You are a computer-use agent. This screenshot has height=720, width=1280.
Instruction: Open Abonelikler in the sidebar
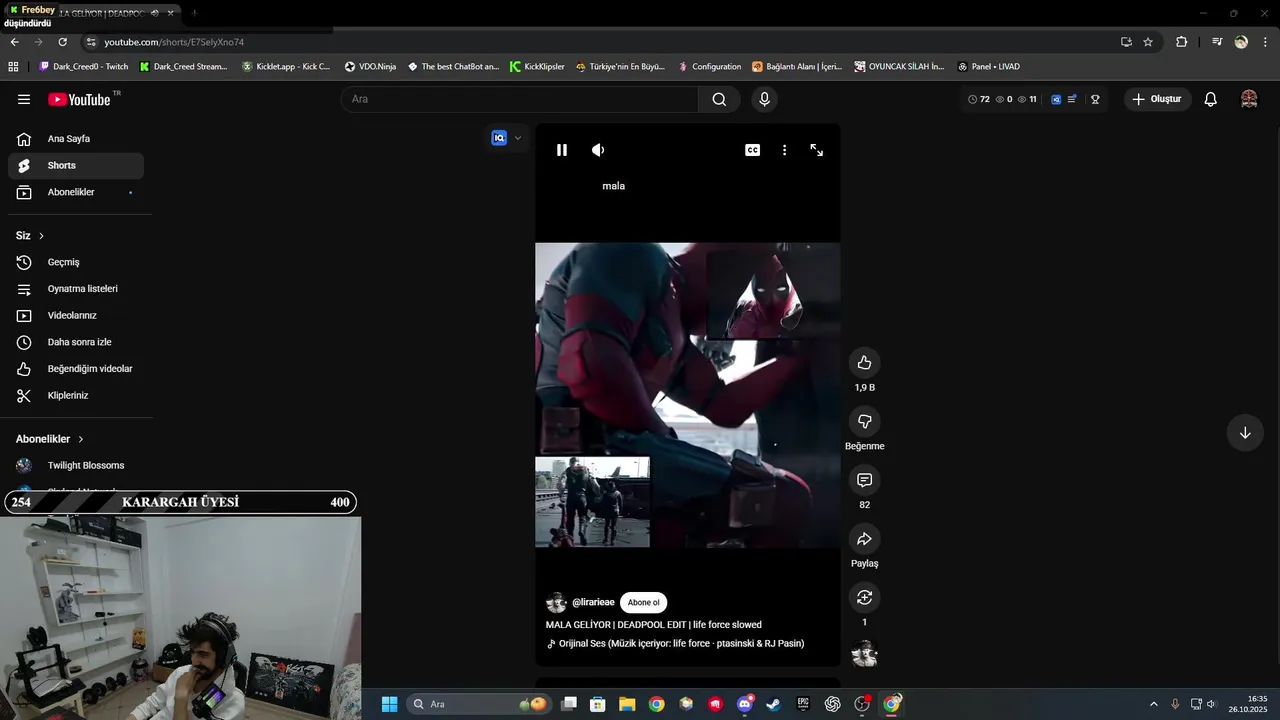(x=76, y=192)
